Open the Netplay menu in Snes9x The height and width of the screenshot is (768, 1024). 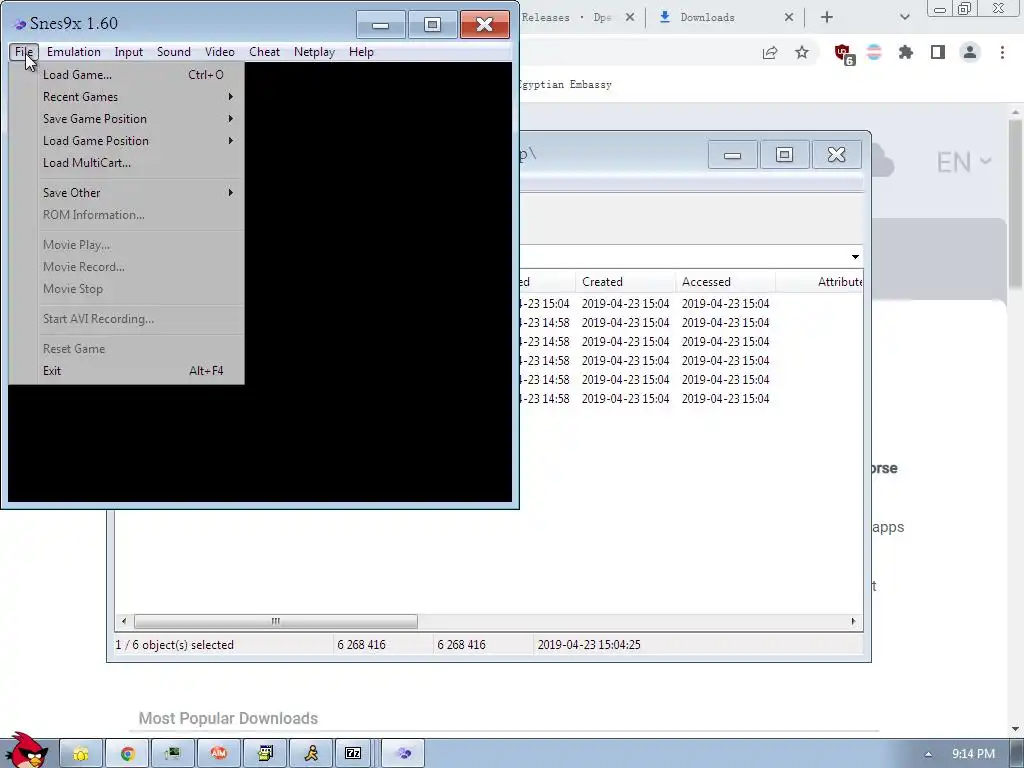point(314,52)
